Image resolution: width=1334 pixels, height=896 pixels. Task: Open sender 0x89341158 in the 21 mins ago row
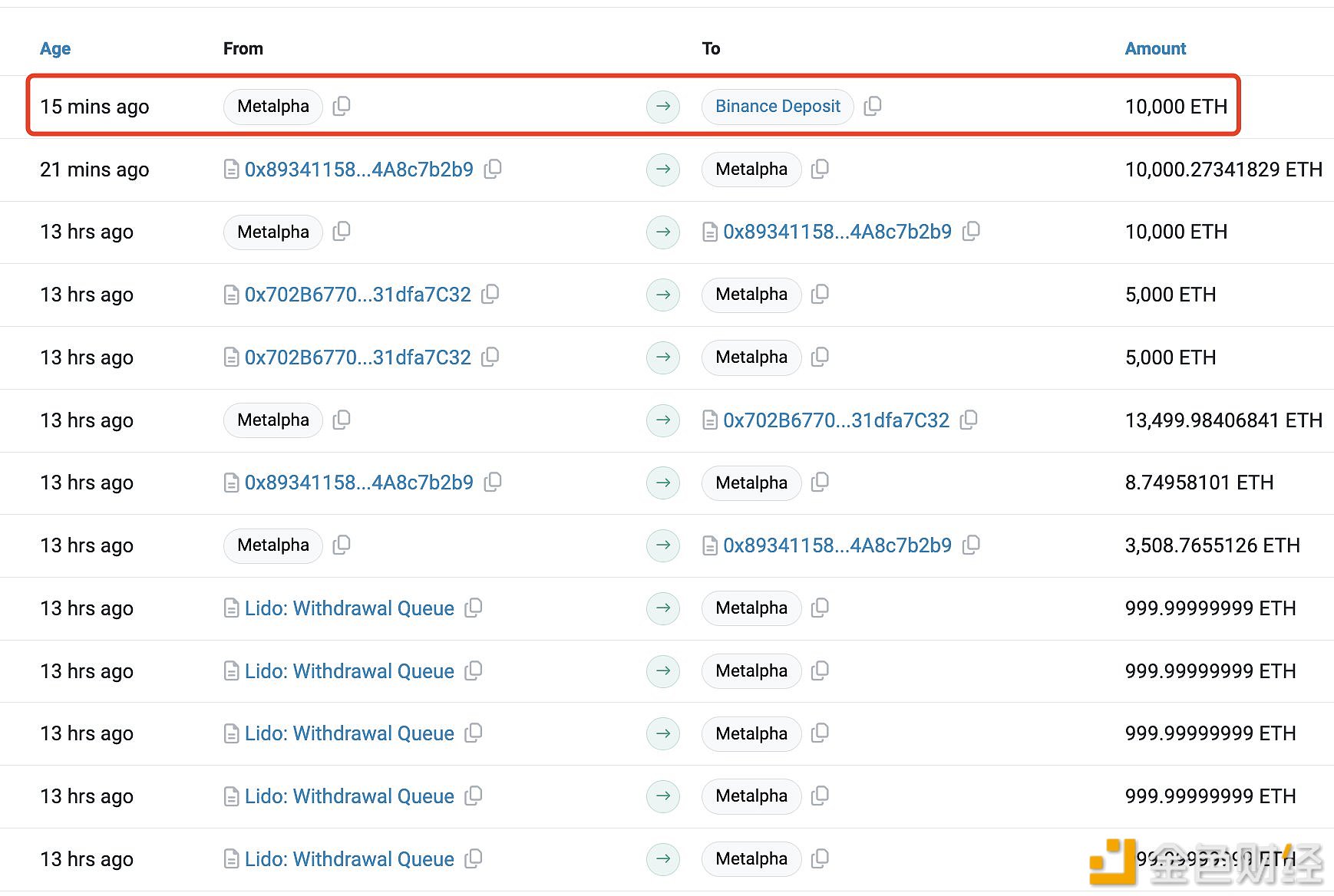coord(359,169)
